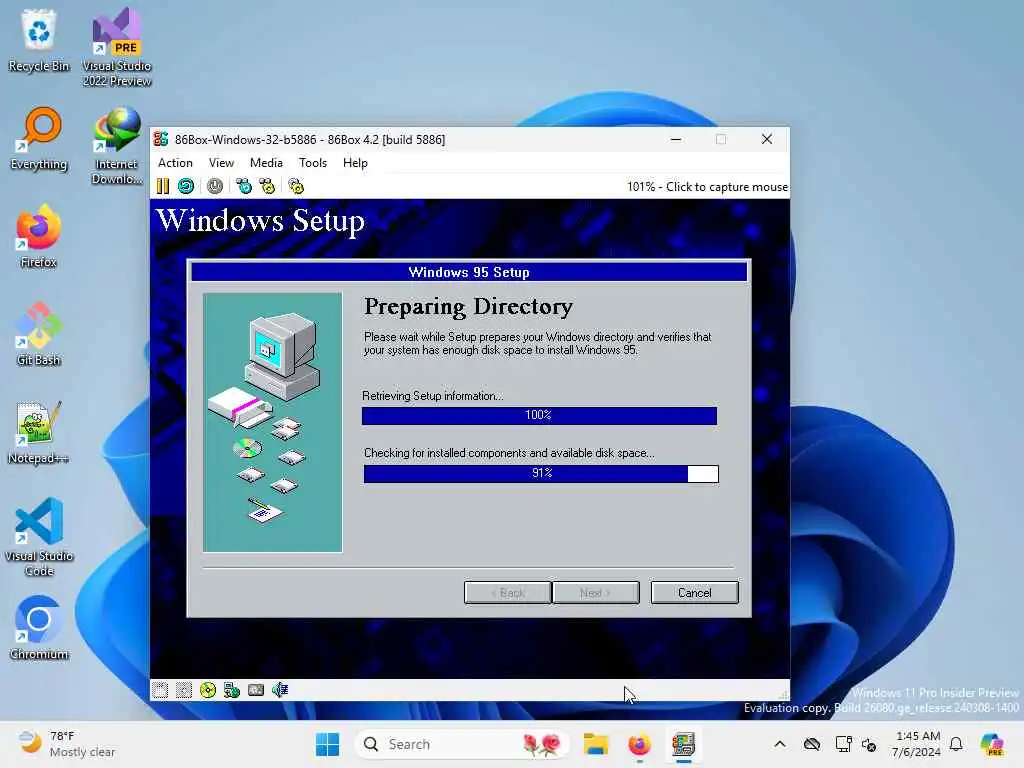Screen dimensions: 1024x768
Task: Select Visual Studio 2022 Preview shortcut
Action: (117, 47)
